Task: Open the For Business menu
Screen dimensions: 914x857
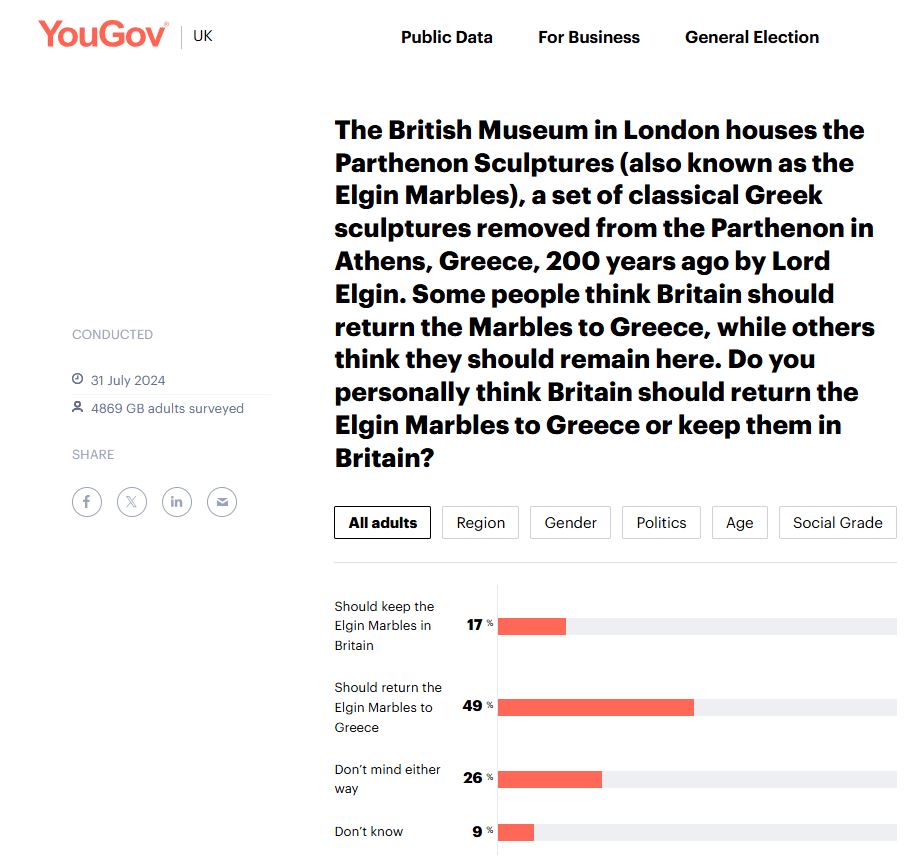Action: (589, 37)
